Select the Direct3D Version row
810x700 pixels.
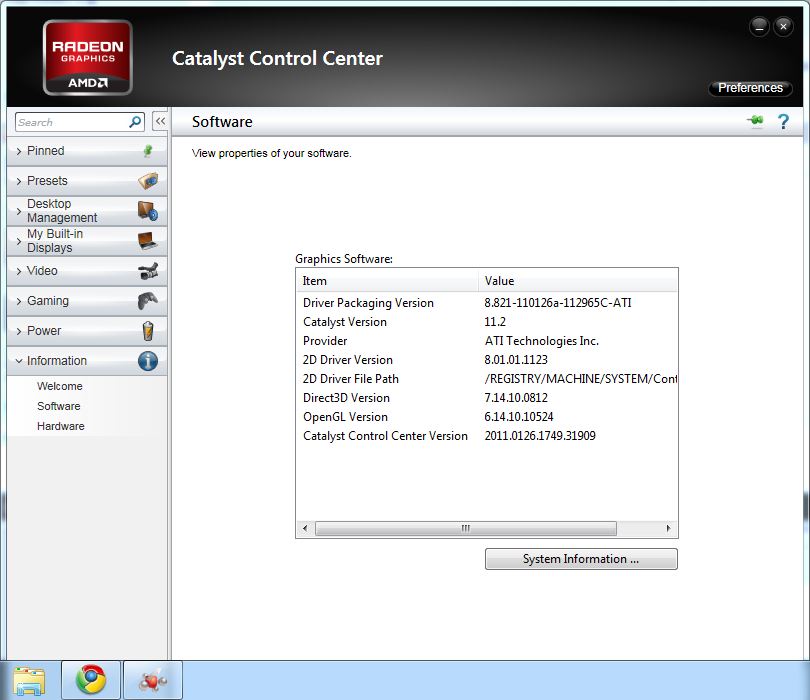(x=487, y=398)
